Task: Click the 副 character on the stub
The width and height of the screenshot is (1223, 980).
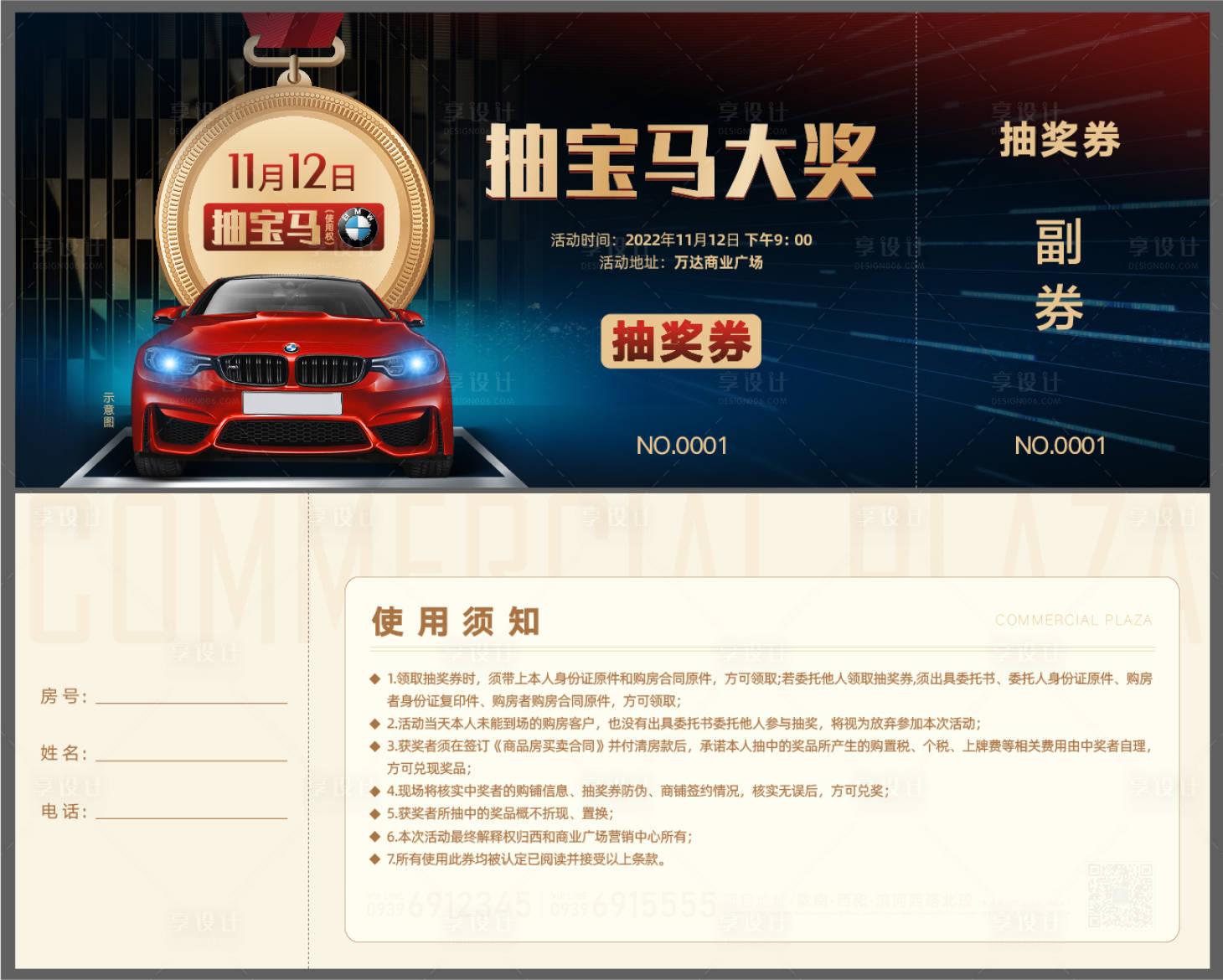Action: (x=1060, y=242)
